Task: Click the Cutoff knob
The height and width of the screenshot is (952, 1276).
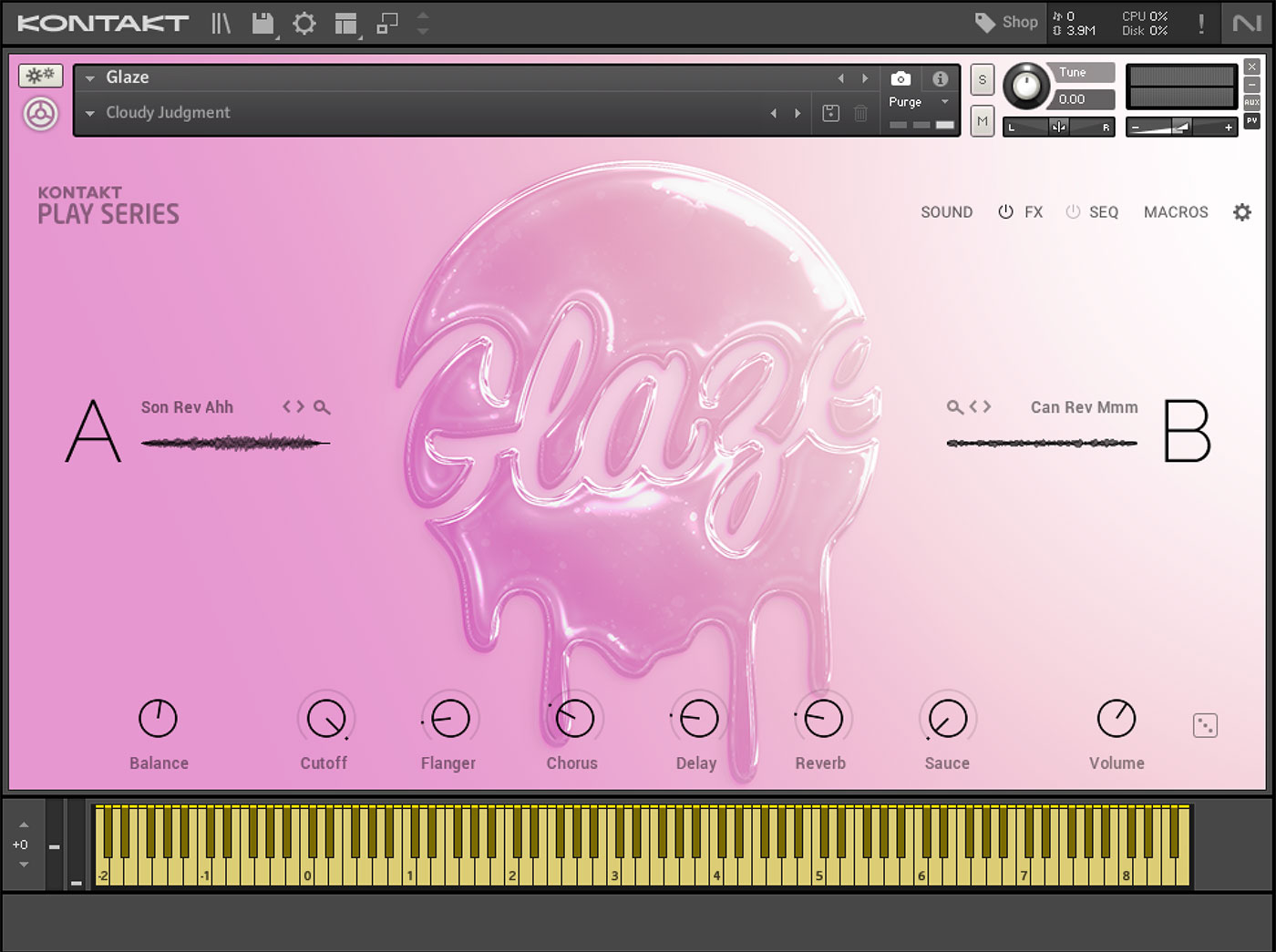Action: [325, 719]
